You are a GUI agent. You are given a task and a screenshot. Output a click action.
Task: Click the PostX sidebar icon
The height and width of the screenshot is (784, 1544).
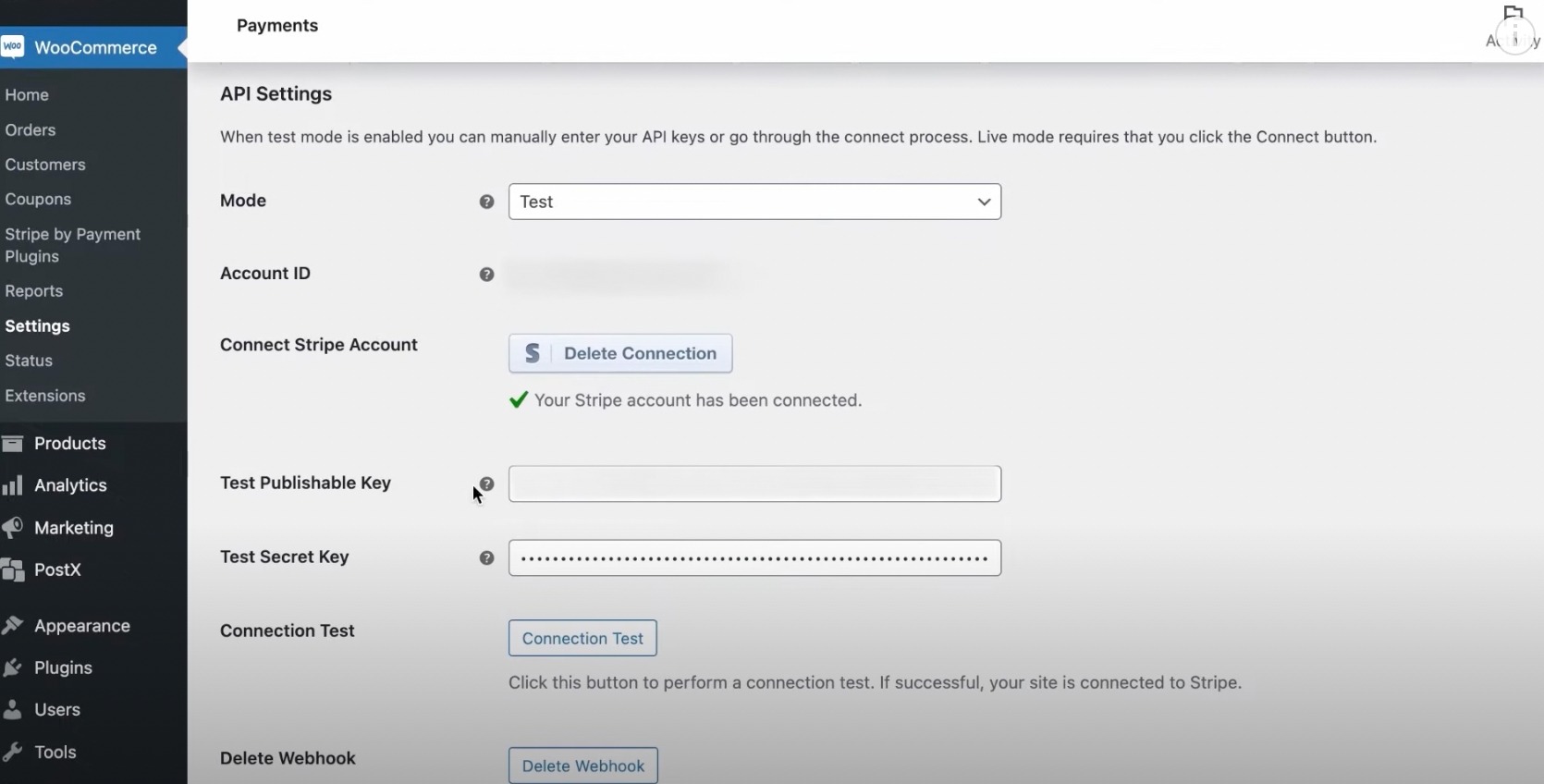pos(12,570)
